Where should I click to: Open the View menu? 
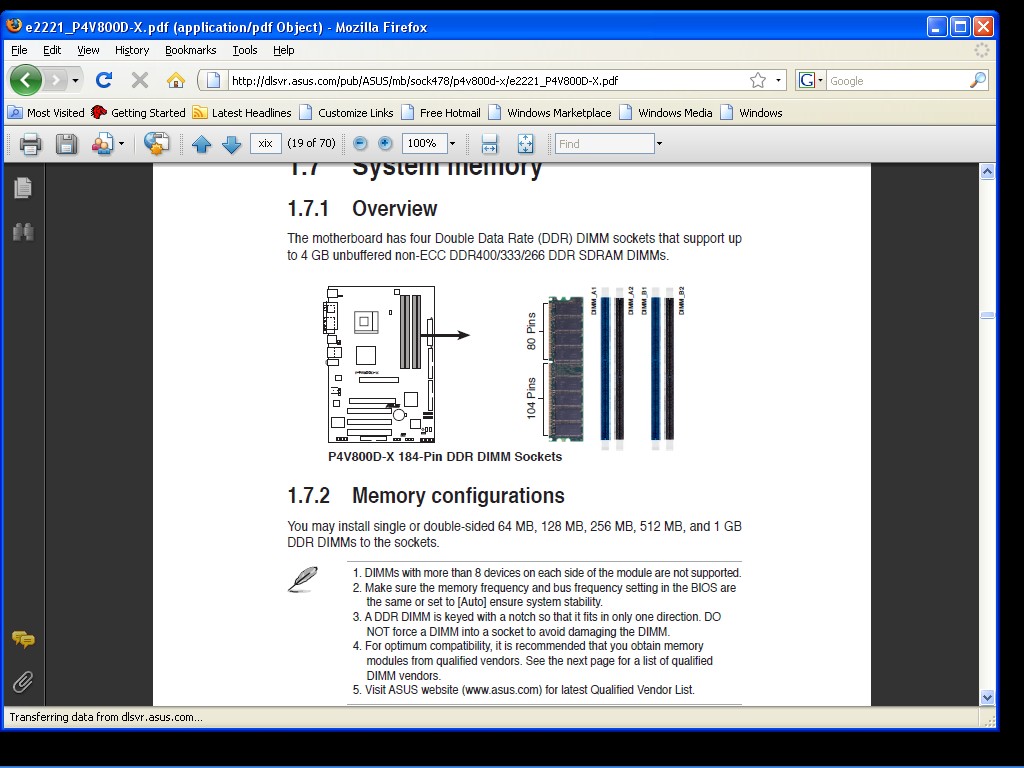tap(88, 50)
